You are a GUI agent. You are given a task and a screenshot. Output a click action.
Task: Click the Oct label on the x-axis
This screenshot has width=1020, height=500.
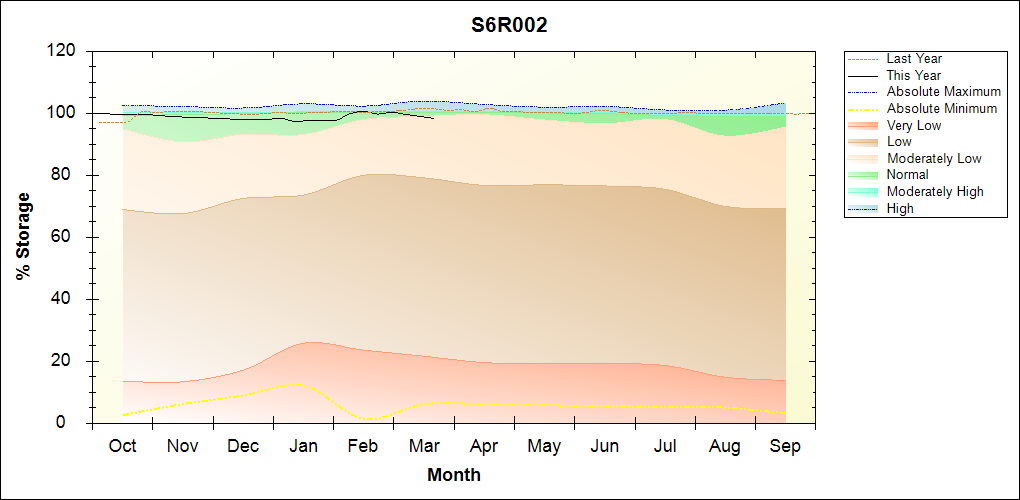[122, 446]
